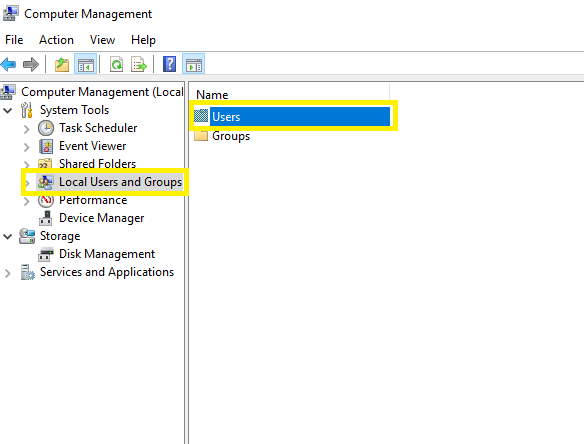Toggle Show/Hide Action Pane toolbar button
The image size is (584, 444).
coord(193,64)
